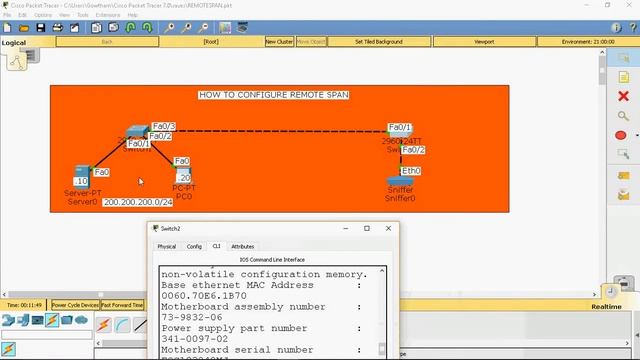Click Set Tiled Background button
The image size is (640, 360).
pos(379,42)
